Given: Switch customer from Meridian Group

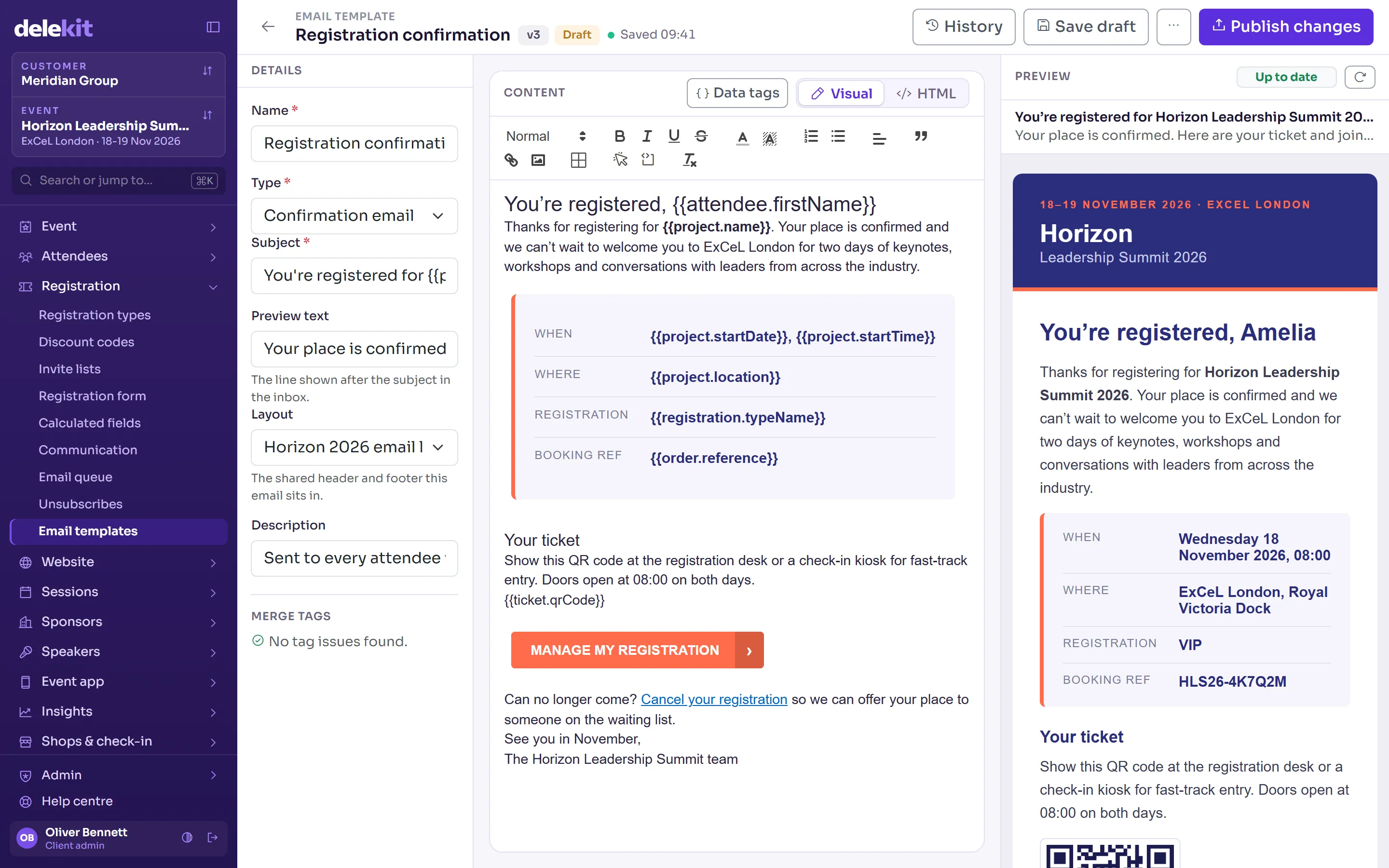Looking at the screenshot, I should 118,74.
